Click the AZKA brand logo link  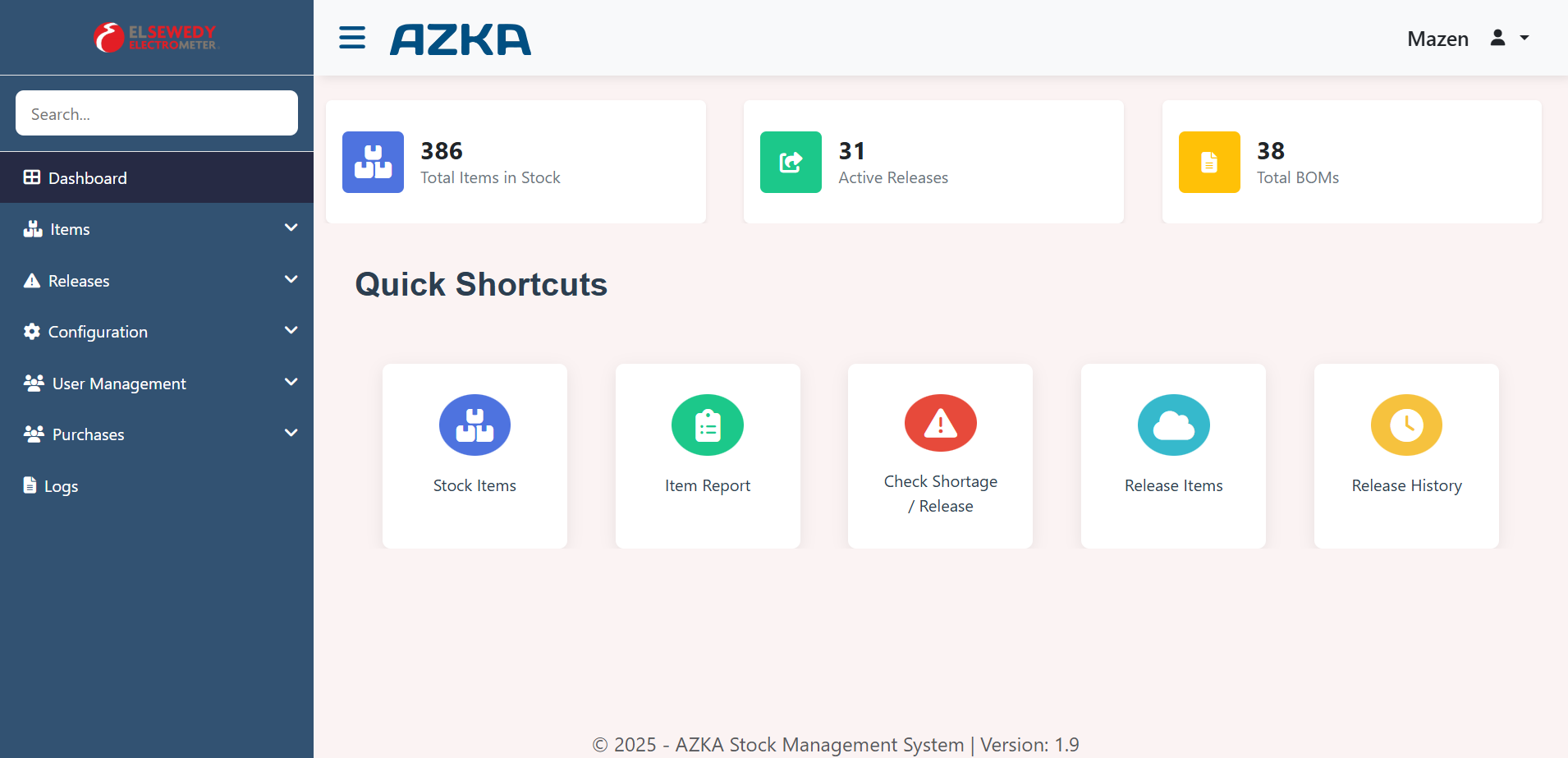pyautogui.click(x=461, y=39)
